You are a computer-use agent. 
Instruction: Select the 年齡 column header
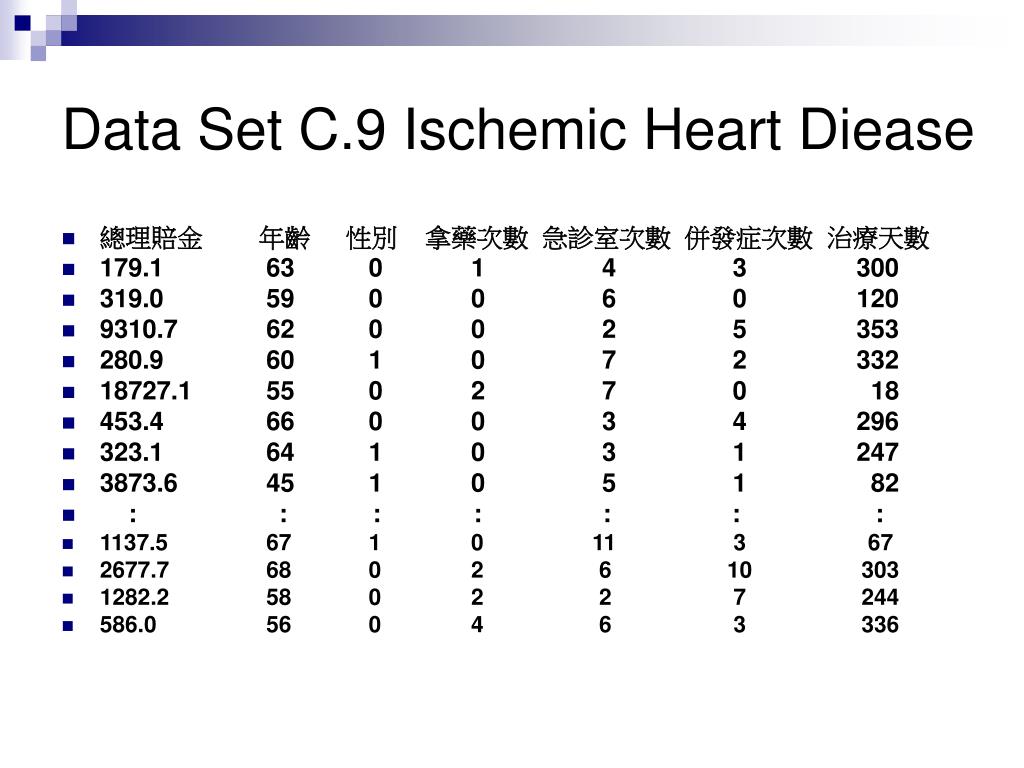click(x=284, y=238)
